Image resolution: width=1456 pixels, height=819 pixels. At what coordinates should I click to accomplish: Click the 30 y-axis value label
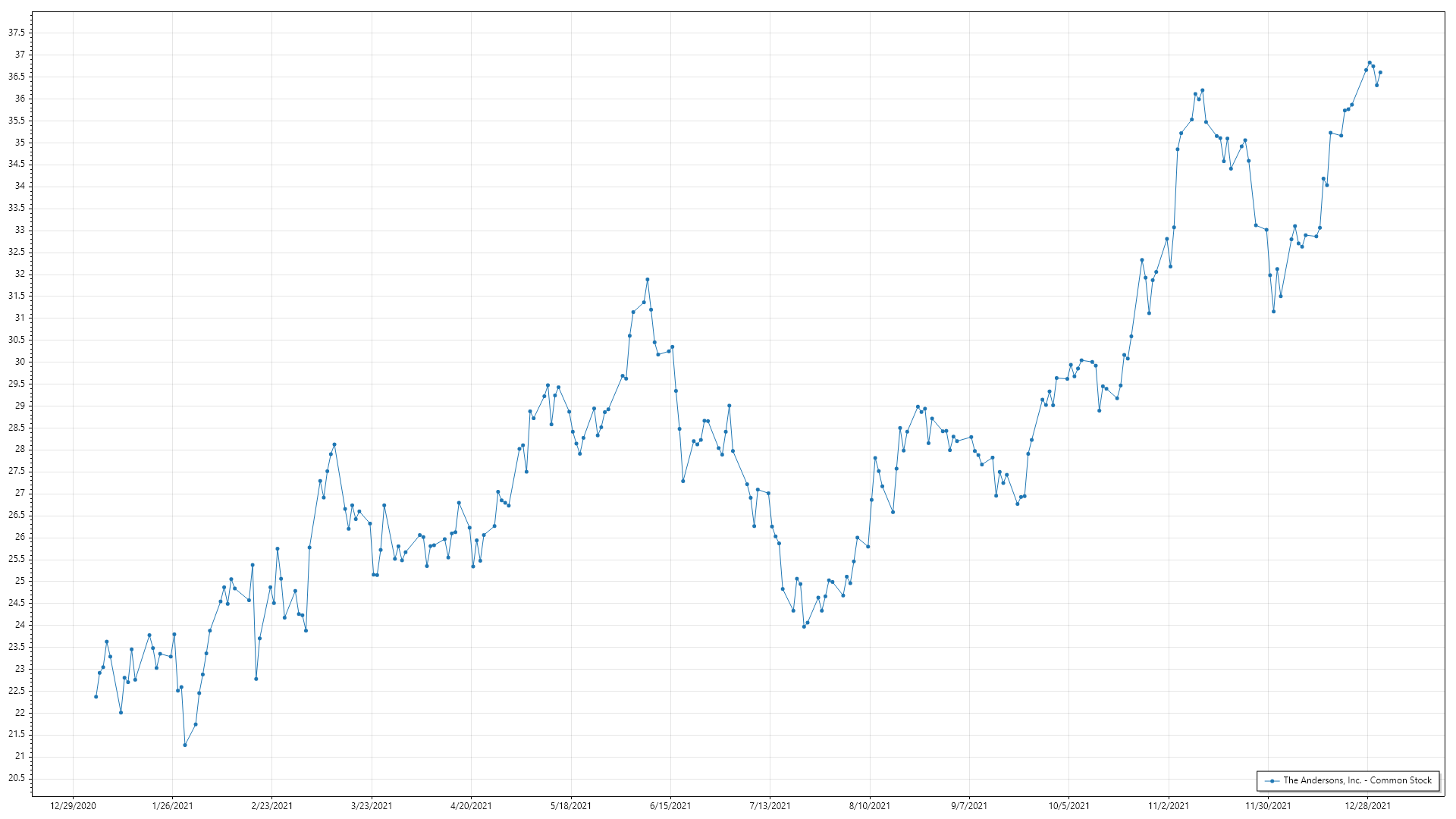pyautogui.click(x=20, y=362)
